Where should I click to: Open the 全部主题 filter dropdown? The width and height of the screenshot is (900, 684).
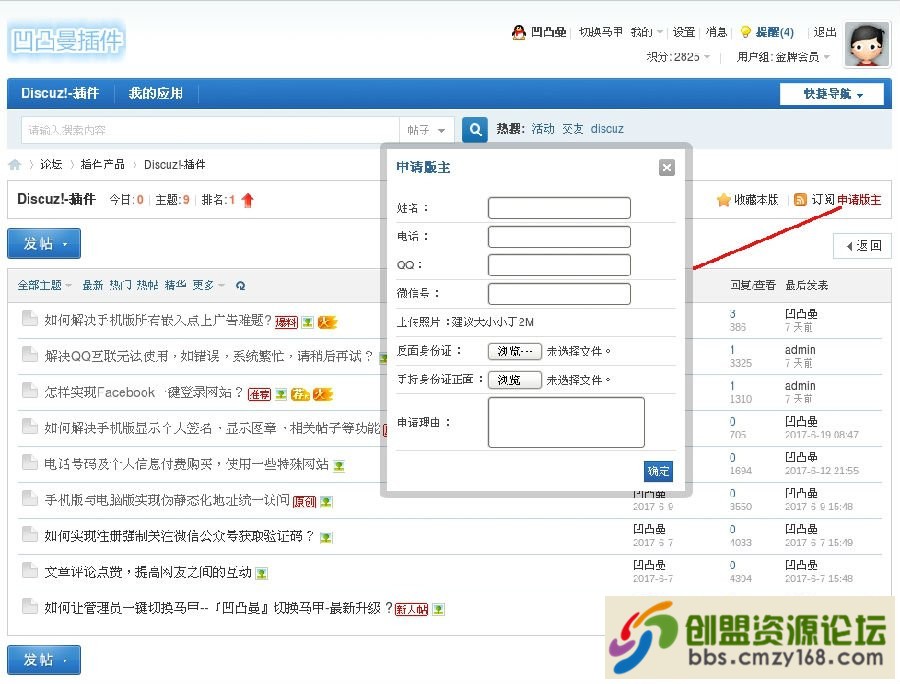coord(44,285)
